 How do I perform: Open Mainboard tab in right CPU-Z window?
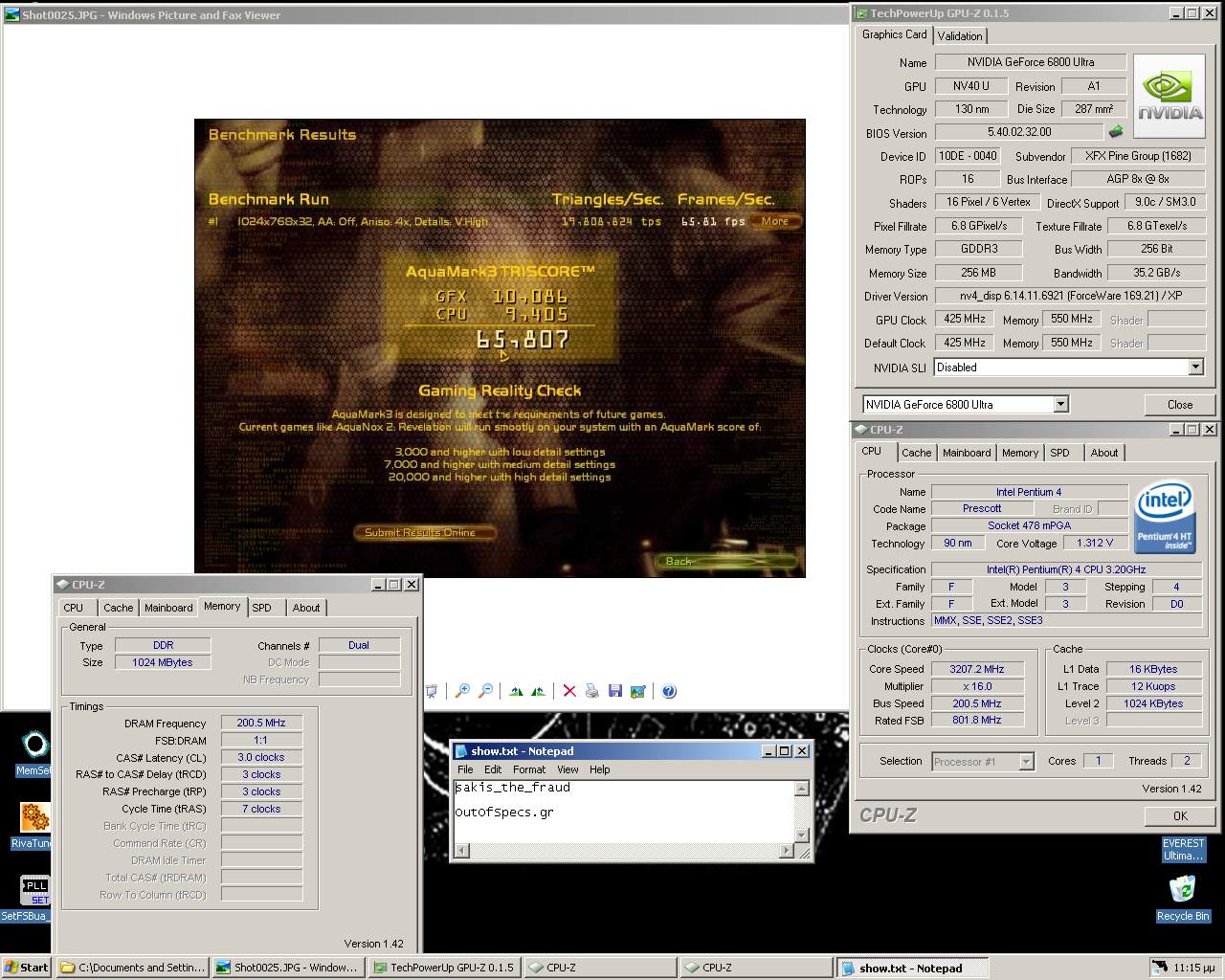click(x=967, y=453)
